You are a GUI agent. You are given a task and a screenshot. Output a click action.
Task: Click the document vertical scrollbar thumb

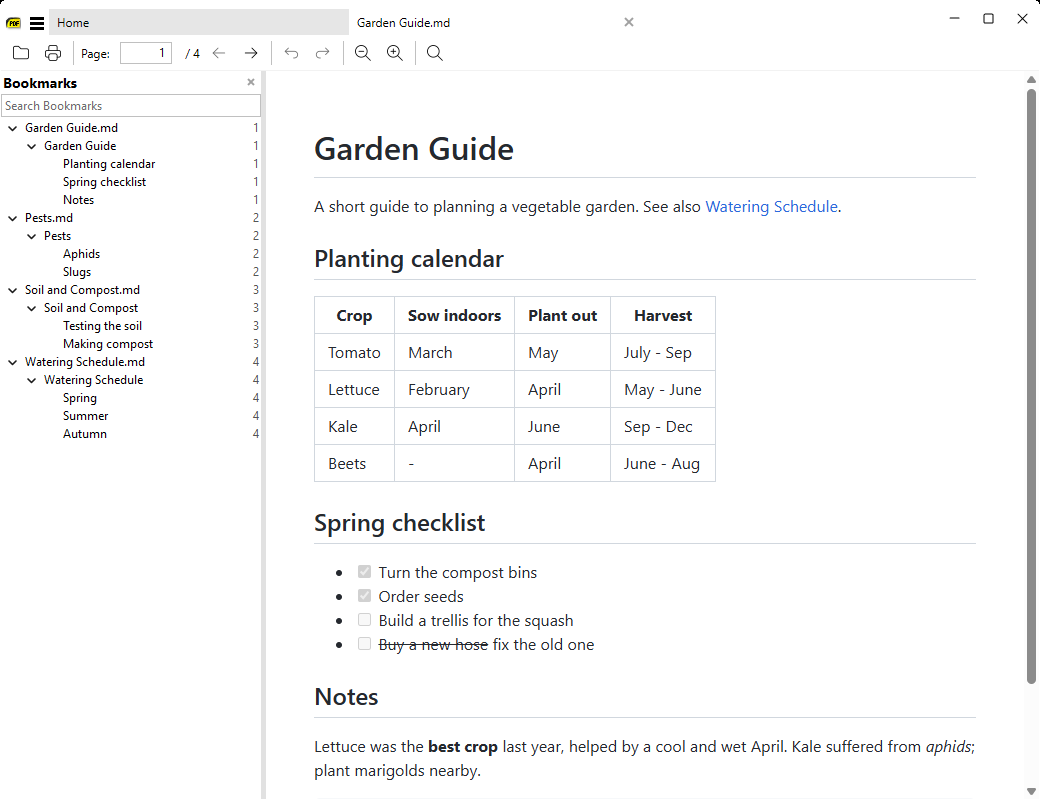click(x=1031, y=386)
